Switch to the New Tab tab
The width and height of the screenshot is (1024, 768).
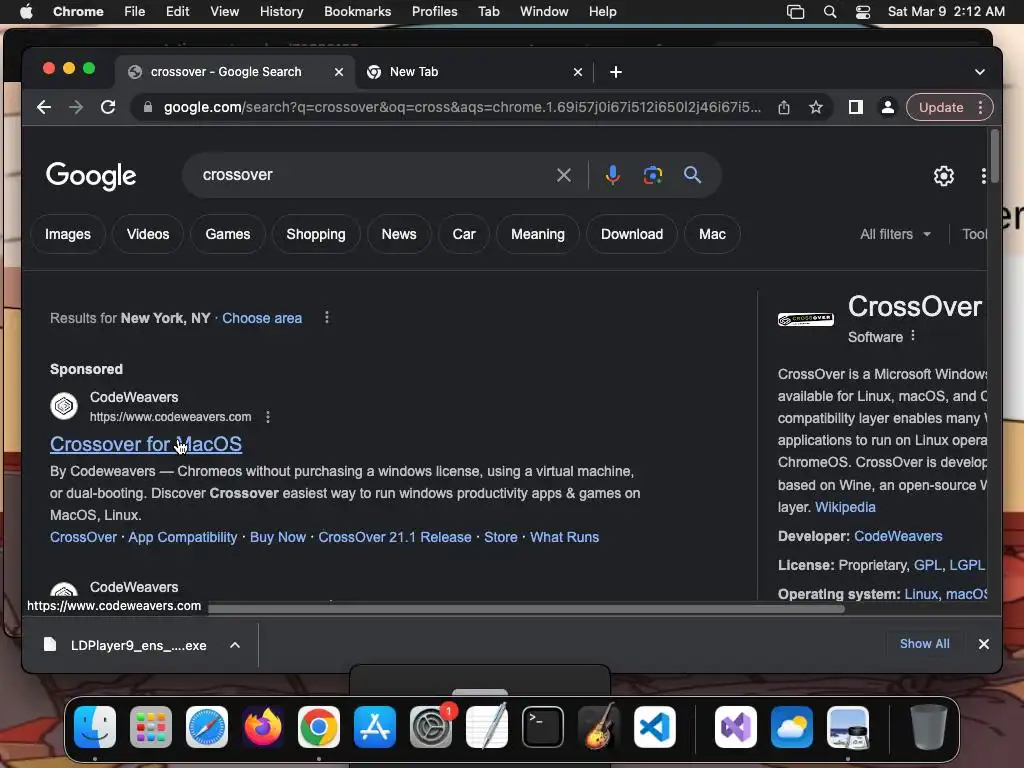click(x=475, y=72)
